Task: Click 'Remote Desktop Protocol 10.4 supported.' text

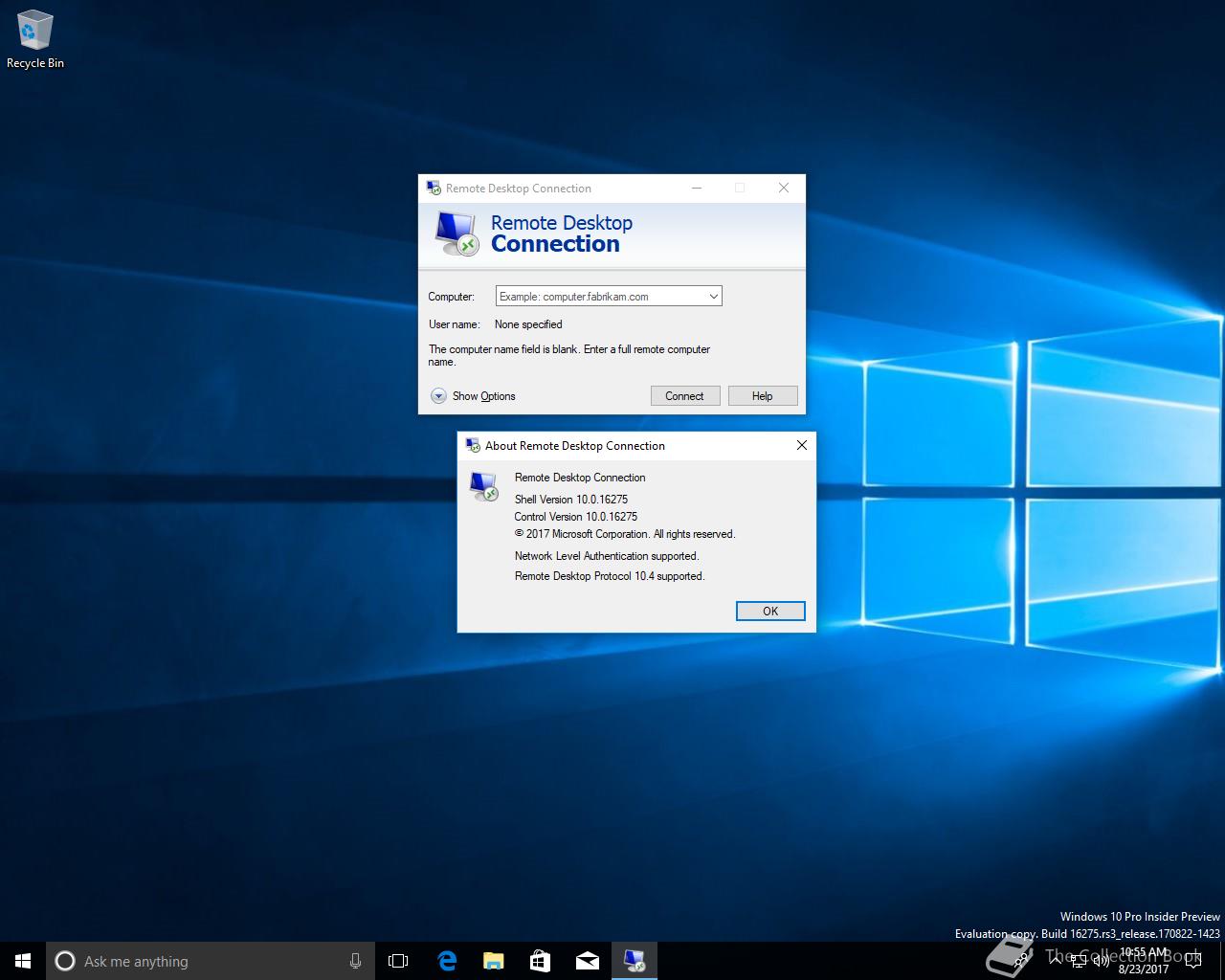Action: pos(610,576)
